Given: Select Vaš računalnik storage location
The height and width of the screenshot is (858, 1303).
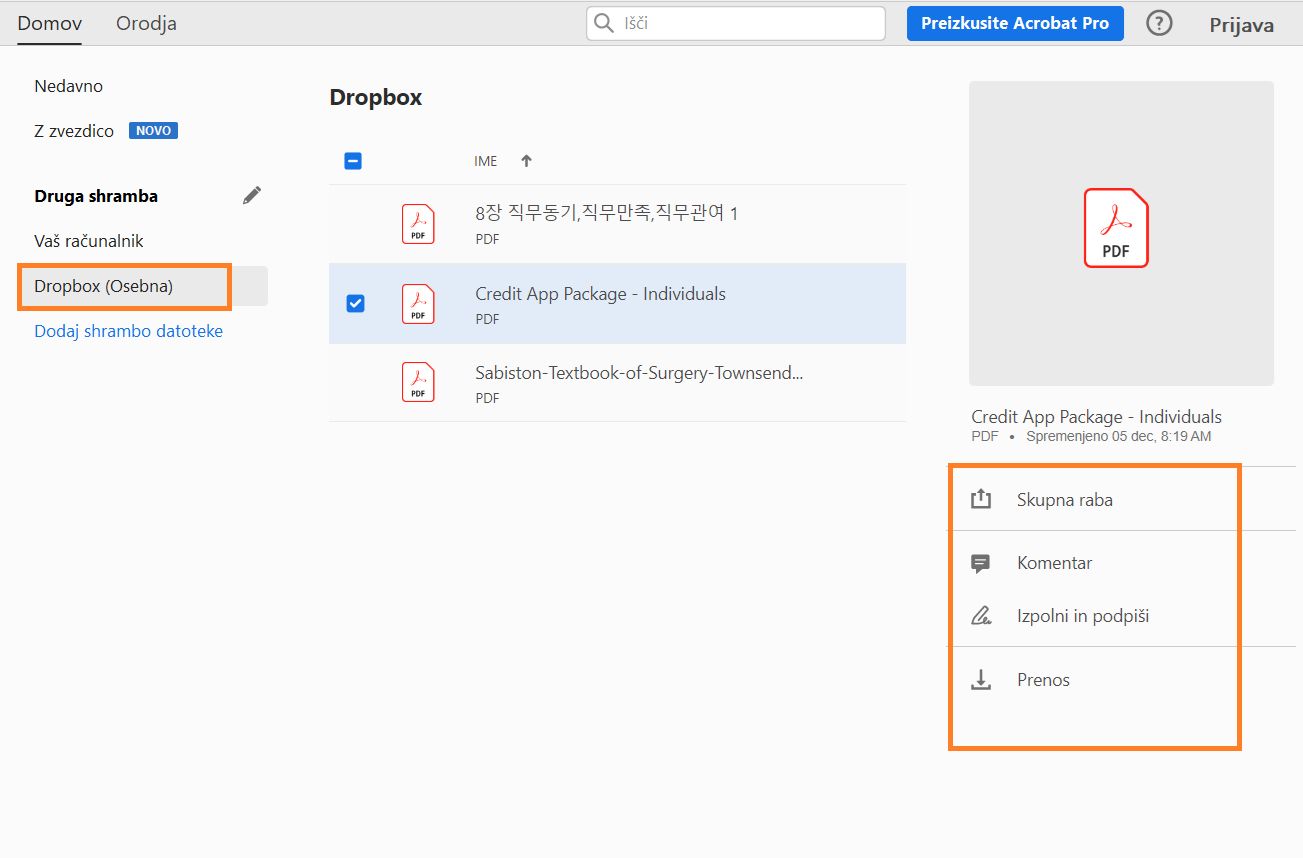Looking at the screenshot, I should pyautogui.click(x=89, y=240).
